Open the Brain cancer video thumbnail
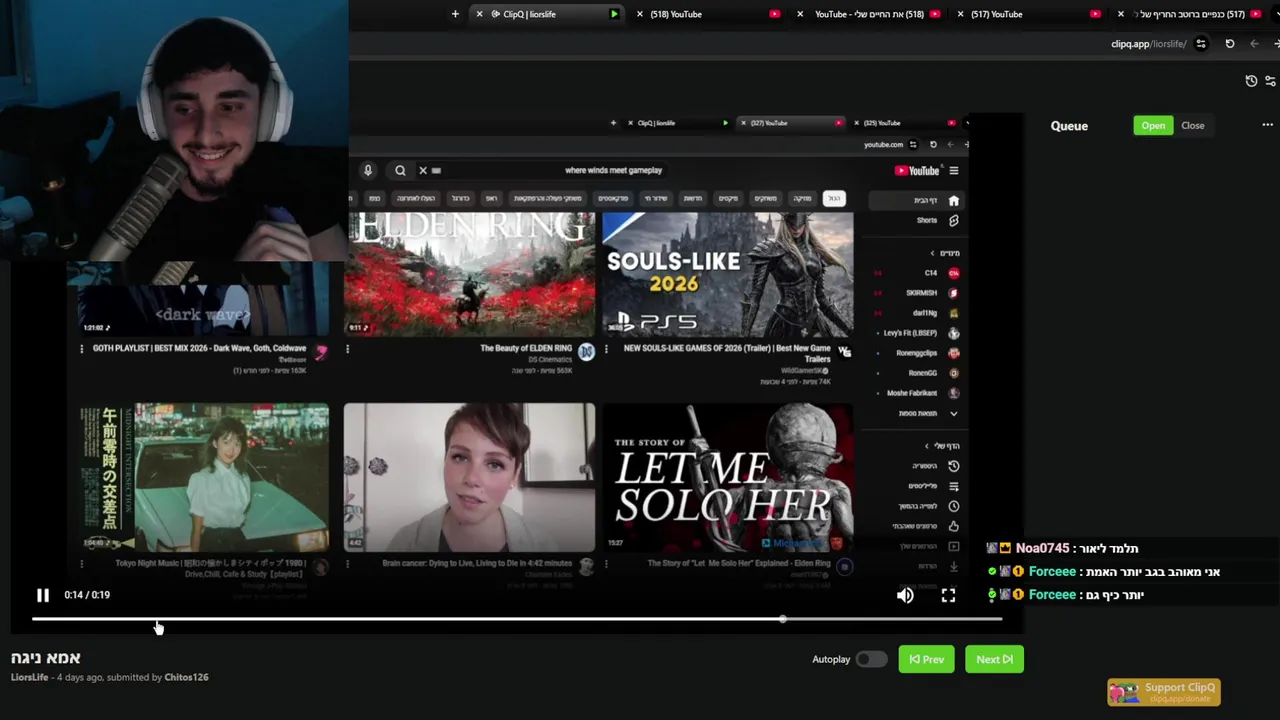The image size is (1280, 720). (469, 478)
